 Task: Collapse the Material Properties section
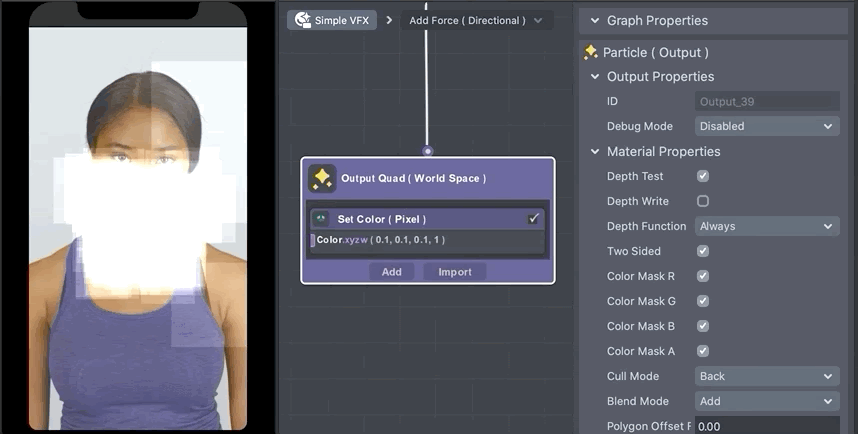[x=595, y=152]
